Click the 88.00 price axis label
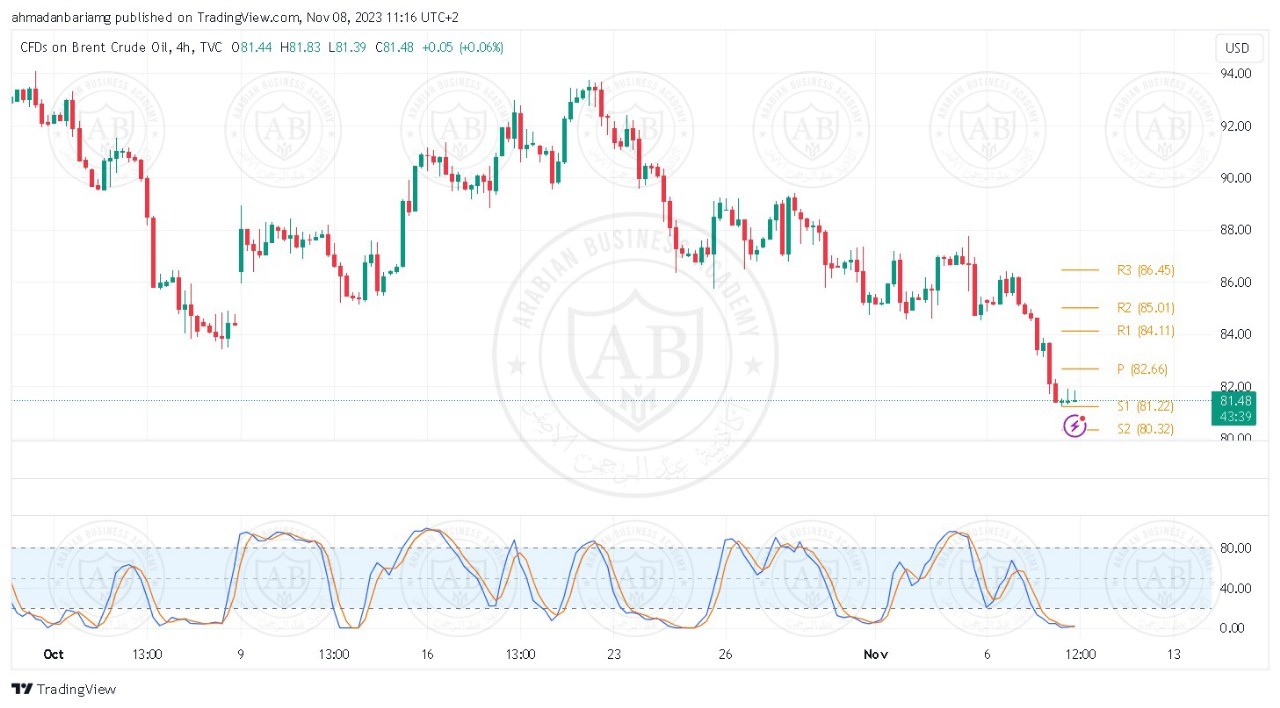 coord(1236,230)
